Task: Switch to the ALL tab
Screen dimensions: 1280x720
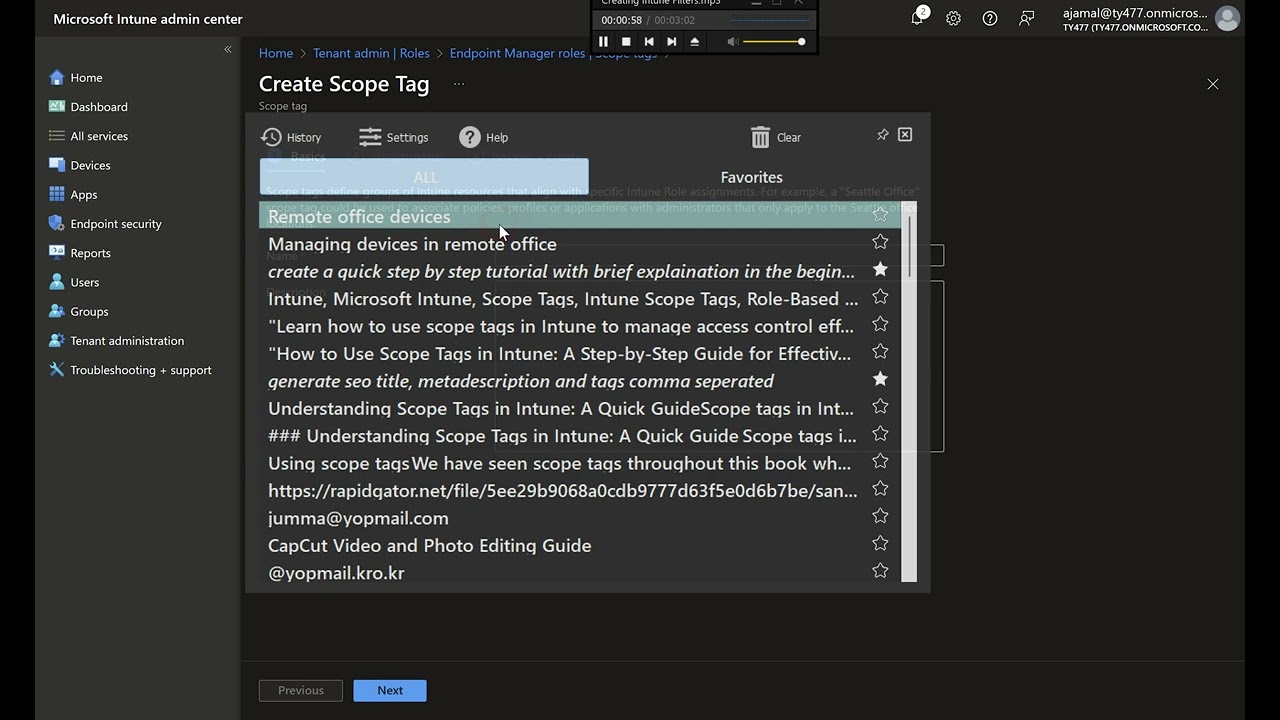Action: pos(424,177)
